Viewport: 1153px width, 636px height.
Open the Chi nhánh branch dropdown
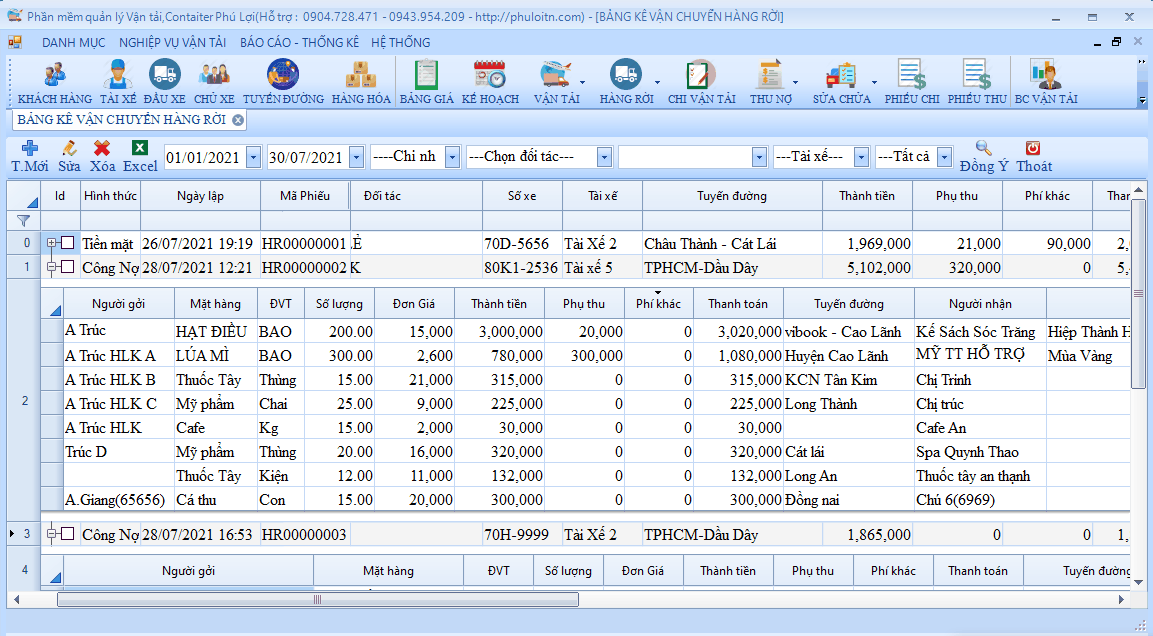(x=453, y=157)
